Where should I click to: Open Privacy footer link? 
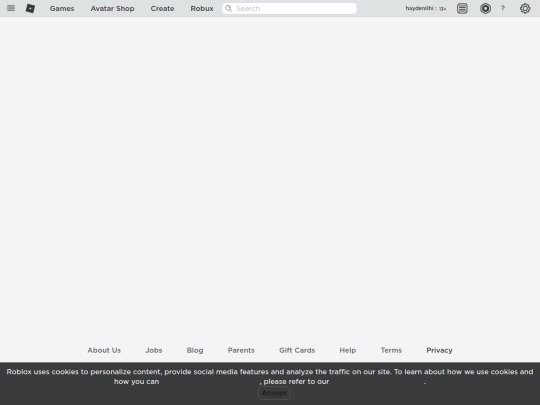(x=439, y=350)
